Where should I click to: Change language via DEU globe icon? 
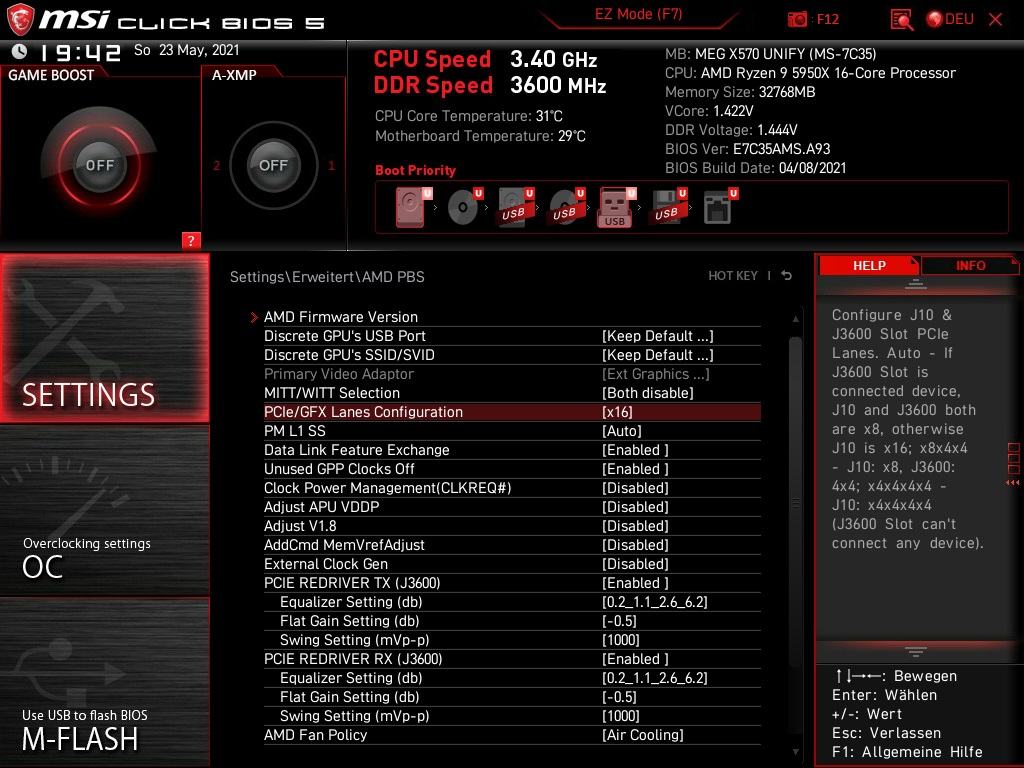tap(950, 19)
